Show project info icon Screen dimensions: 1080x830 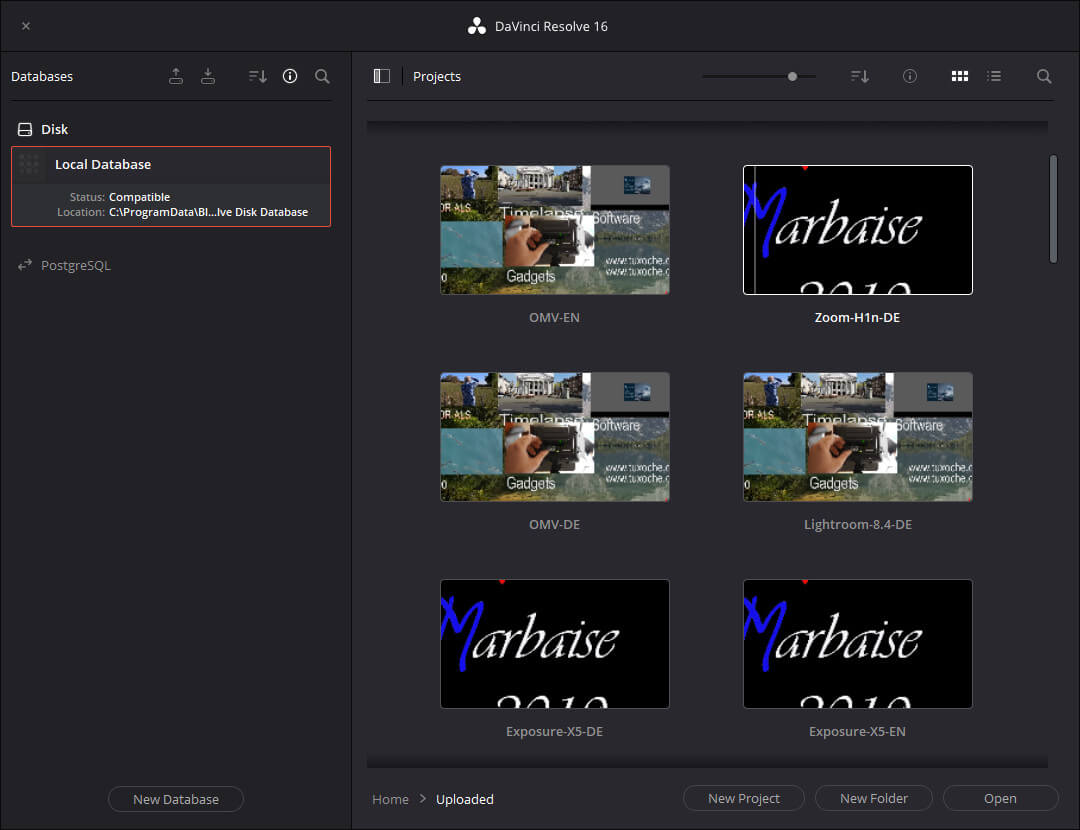click(910, 76)
